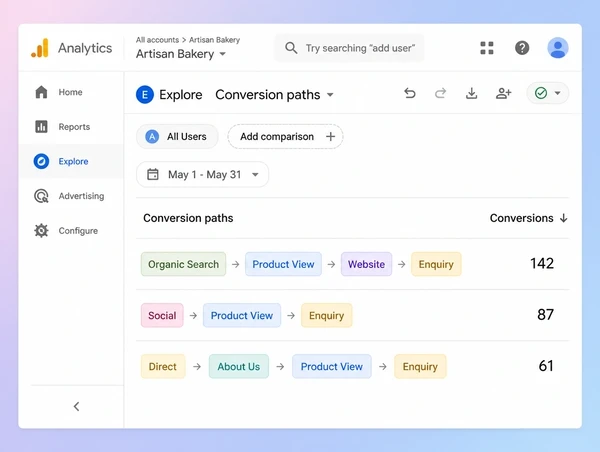The width and height of the screenshot is (600, 452).
Task: Open the date range dropdown arrow
Action: (x=255, y=175)
